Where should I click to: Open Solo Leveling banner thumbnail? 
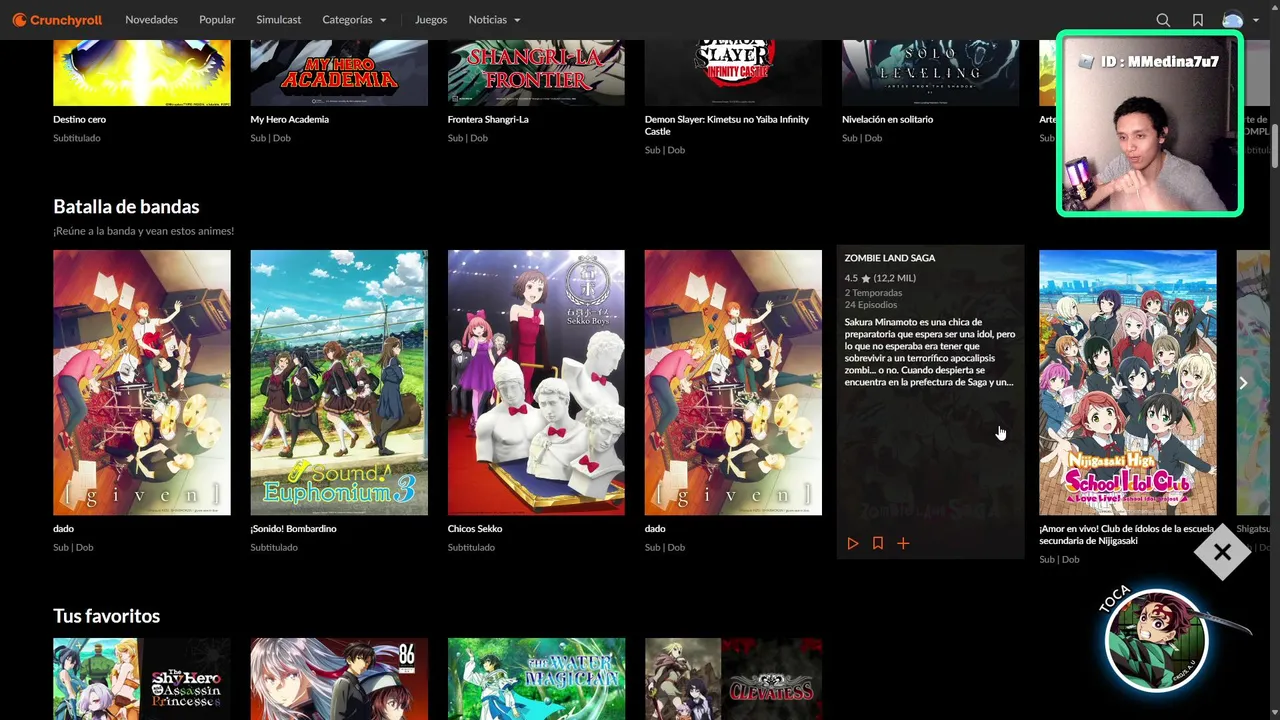930,73
